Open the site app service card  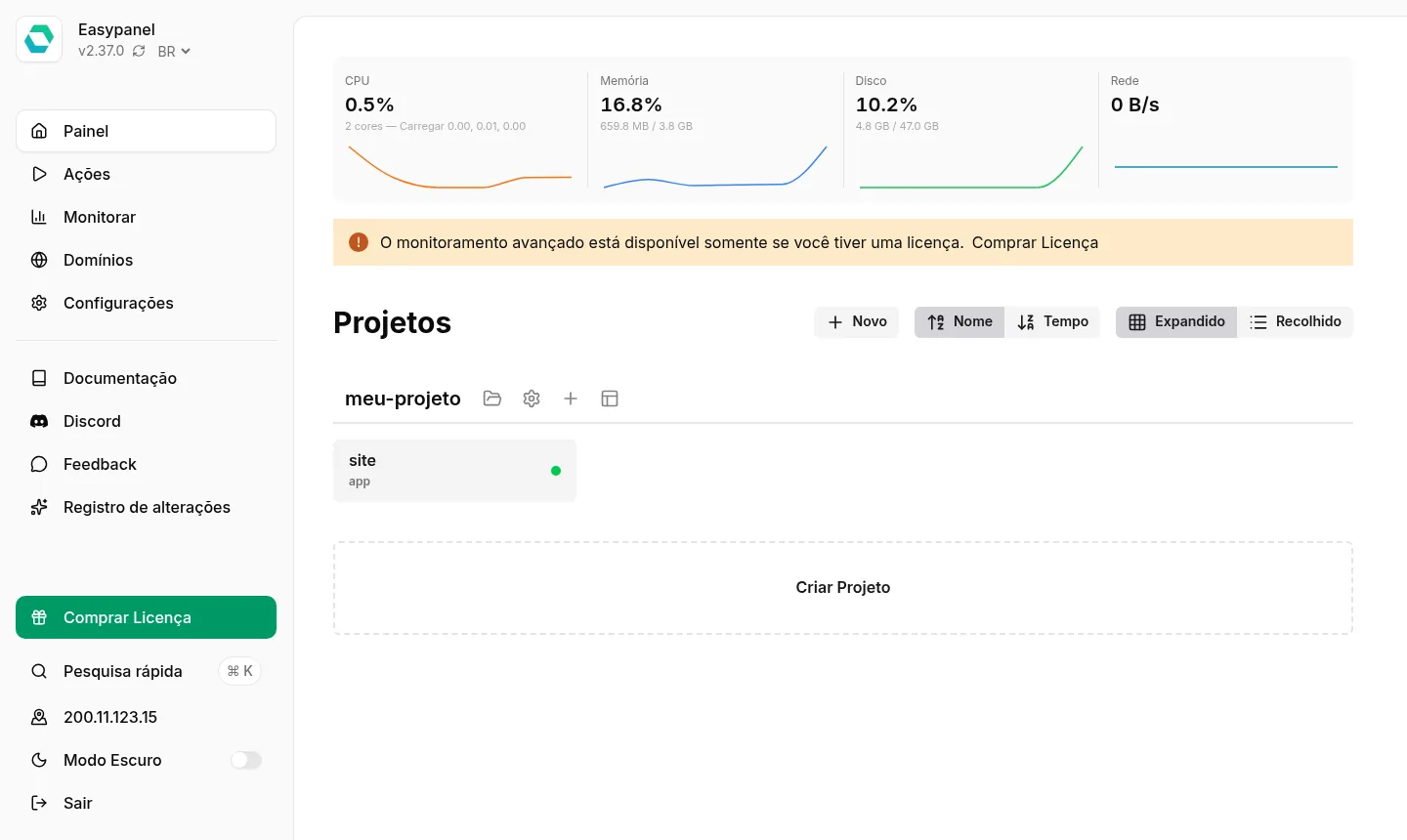tap(455, 471)
